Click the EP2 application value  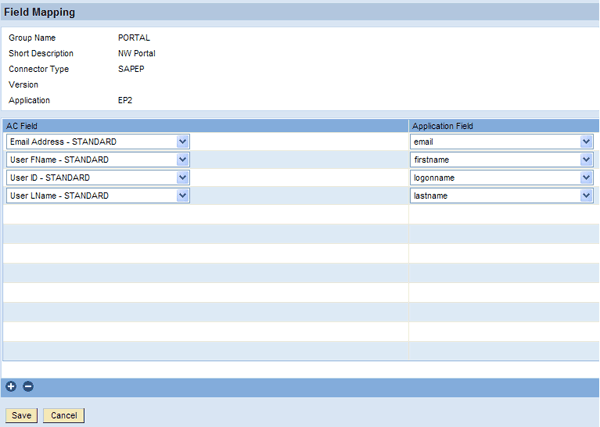pyautogui.click(x=126, y=101)
